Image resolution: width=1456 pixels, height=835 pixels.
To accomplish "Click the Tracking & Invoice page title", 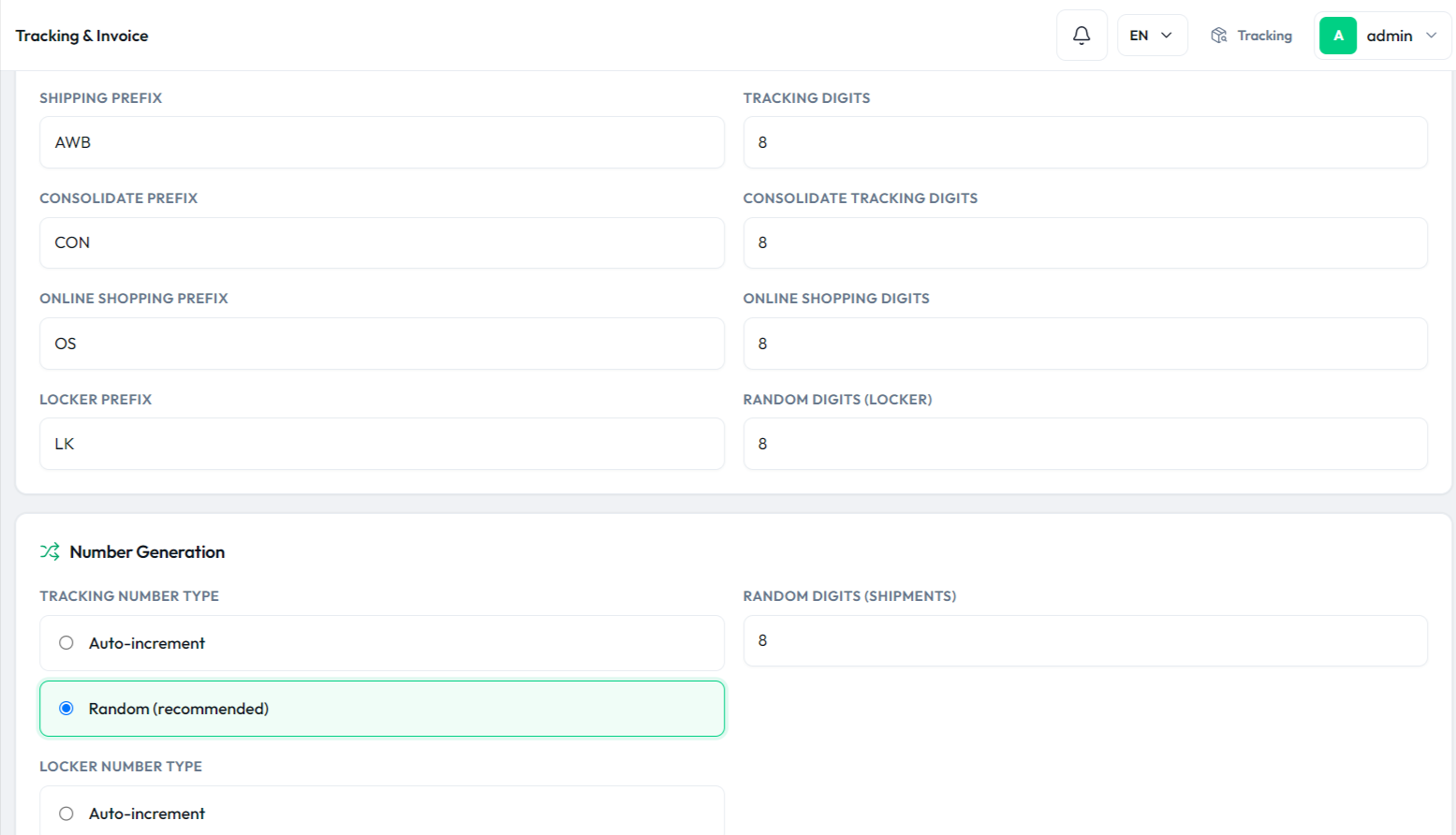I will tap(81, 36).
